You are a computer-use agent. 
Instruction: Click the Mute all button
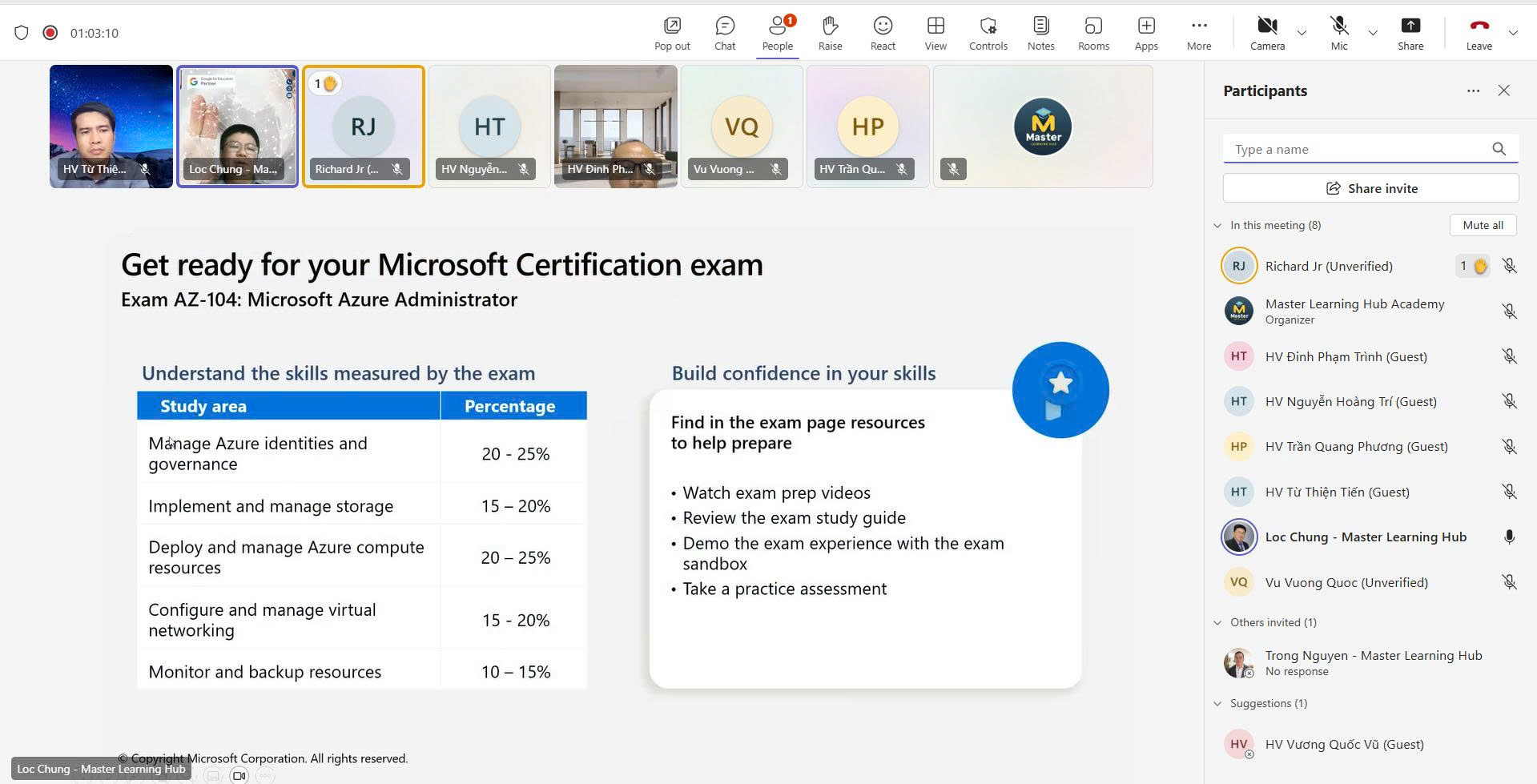(1483, 226)
